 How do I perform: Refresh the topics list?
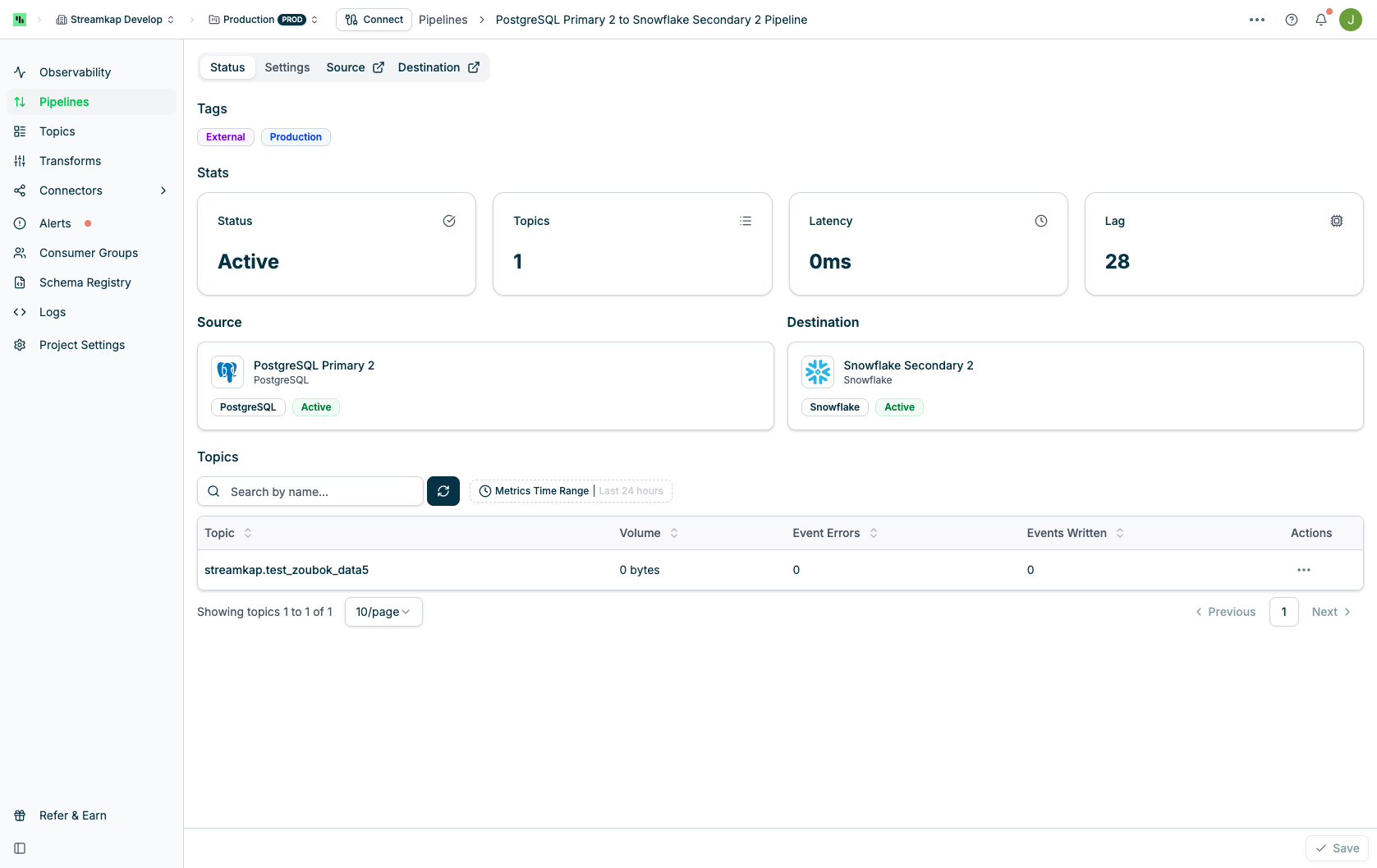tap(443, 491)
